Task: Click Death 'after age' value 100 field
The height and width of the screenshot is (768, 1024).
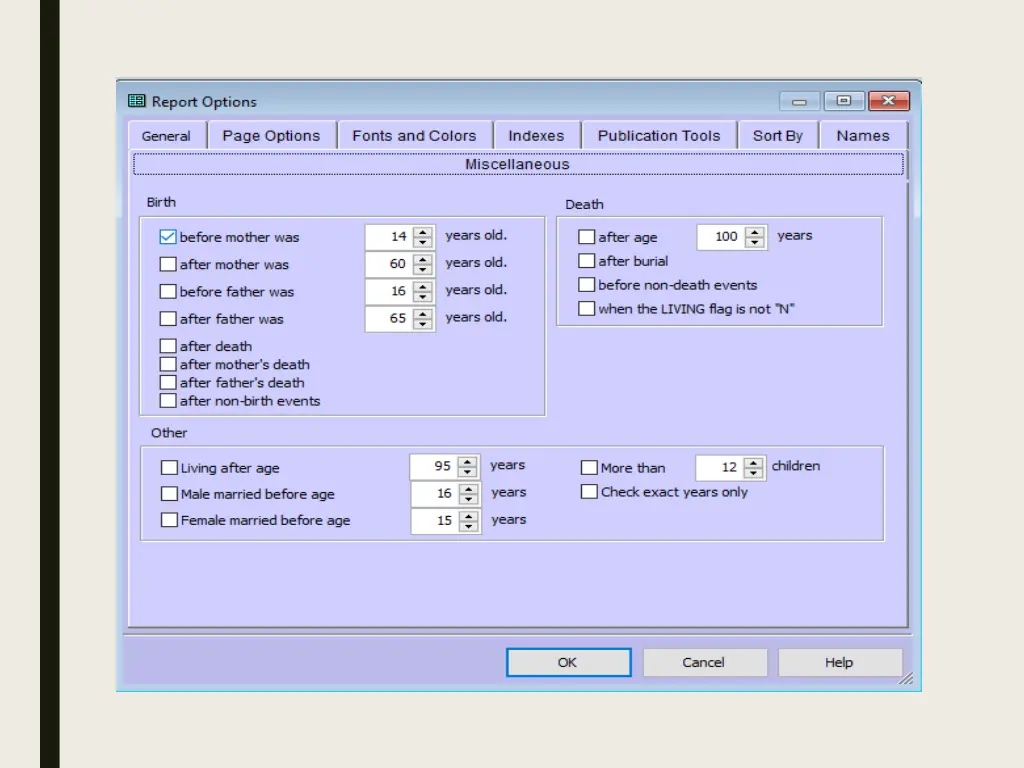Action: [x=721, y=236]
